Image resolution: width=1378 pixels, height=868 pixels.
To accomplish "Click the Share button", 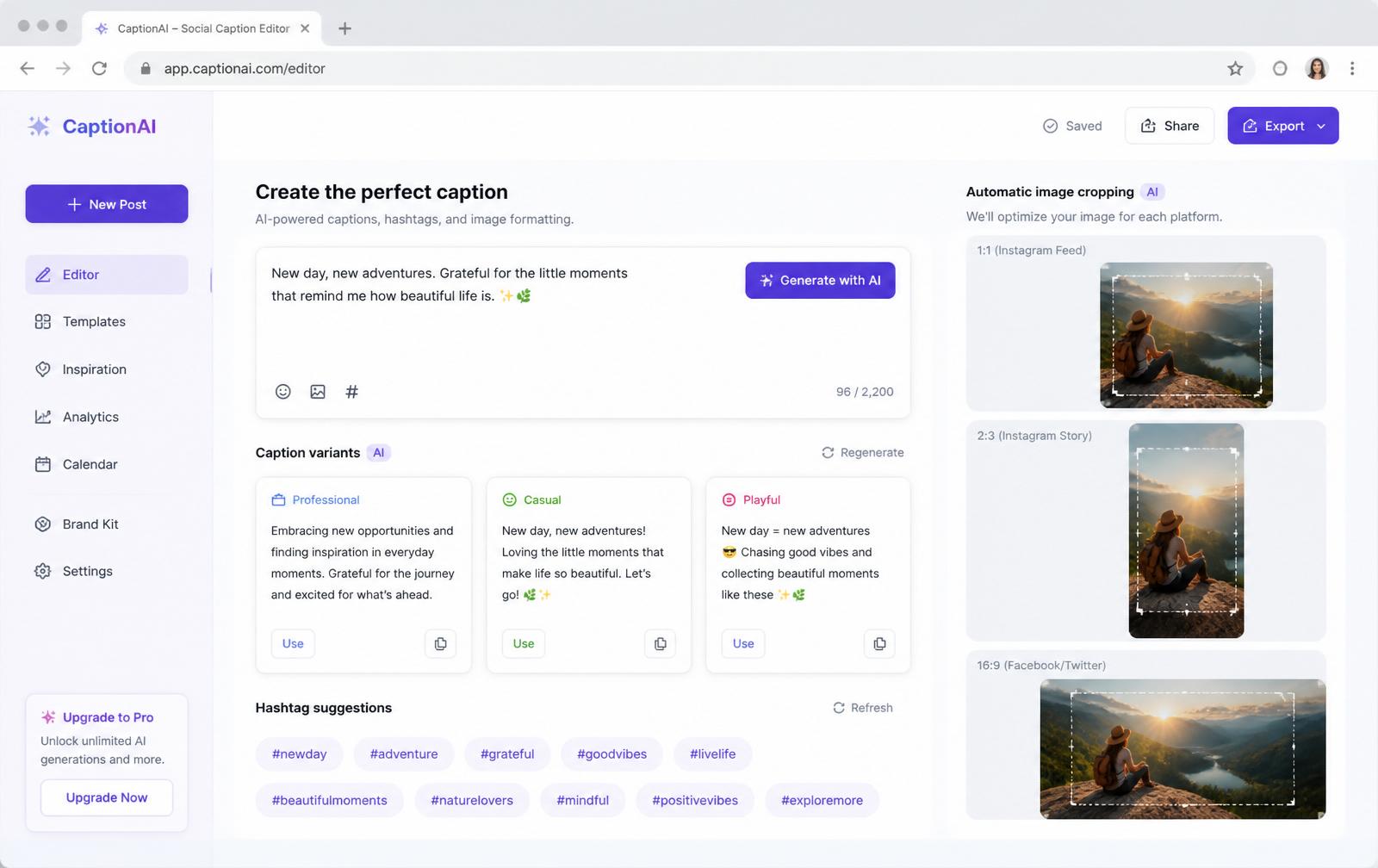I will pos(1170,126).
